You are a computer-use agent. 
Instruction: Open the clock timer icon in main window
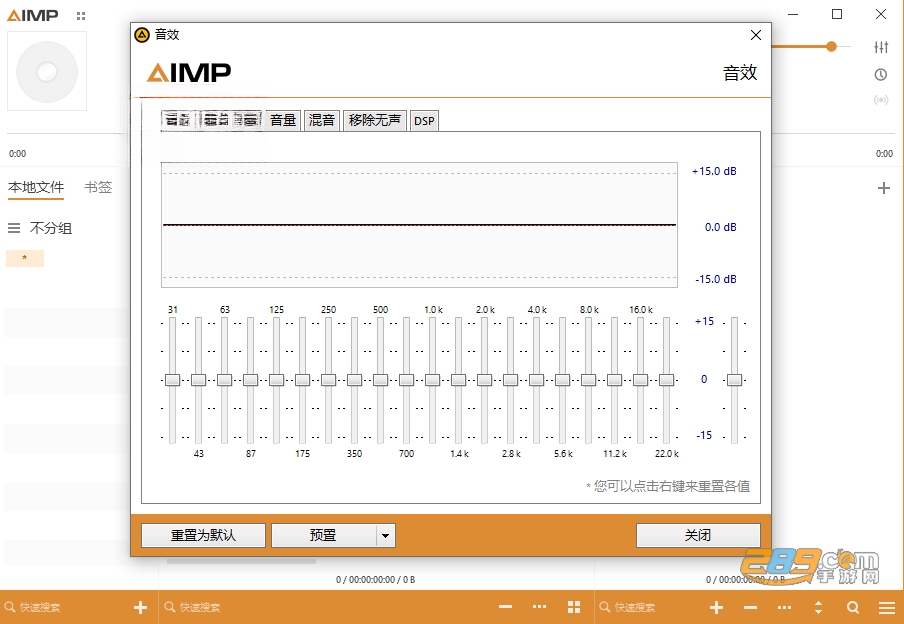click(880, 74)
